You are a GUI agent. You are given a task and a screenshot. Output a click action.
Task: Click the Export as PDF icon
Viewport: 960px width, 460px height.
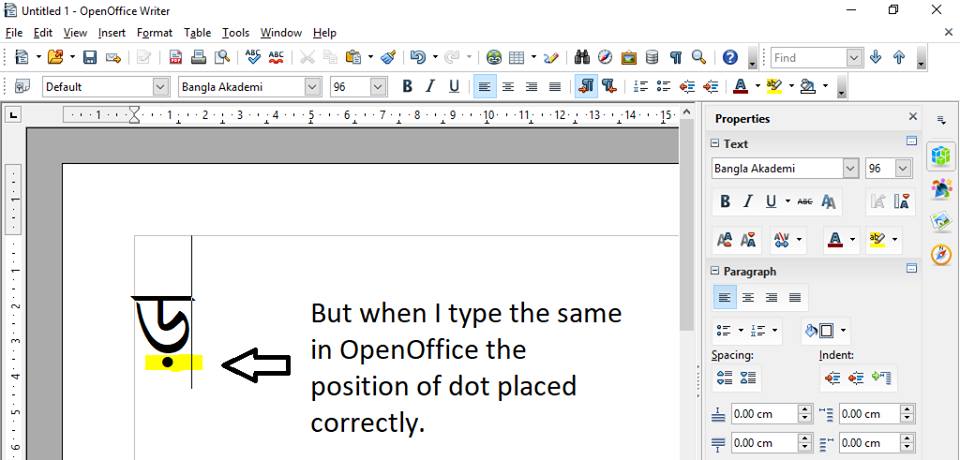[176, 58]
